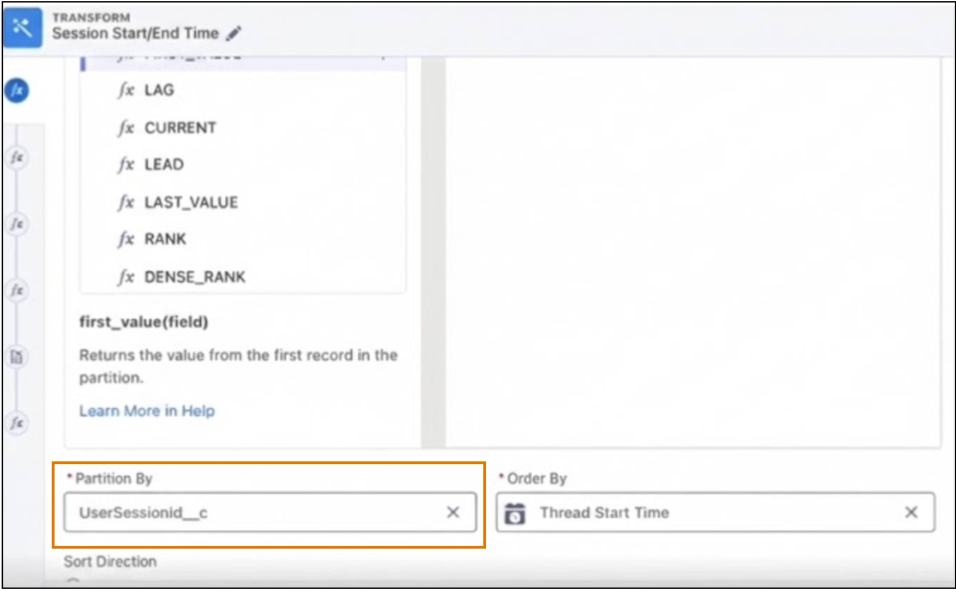The image size is (956, 592).
Task: Click the Transform wand icon
Action: point(23,27)
